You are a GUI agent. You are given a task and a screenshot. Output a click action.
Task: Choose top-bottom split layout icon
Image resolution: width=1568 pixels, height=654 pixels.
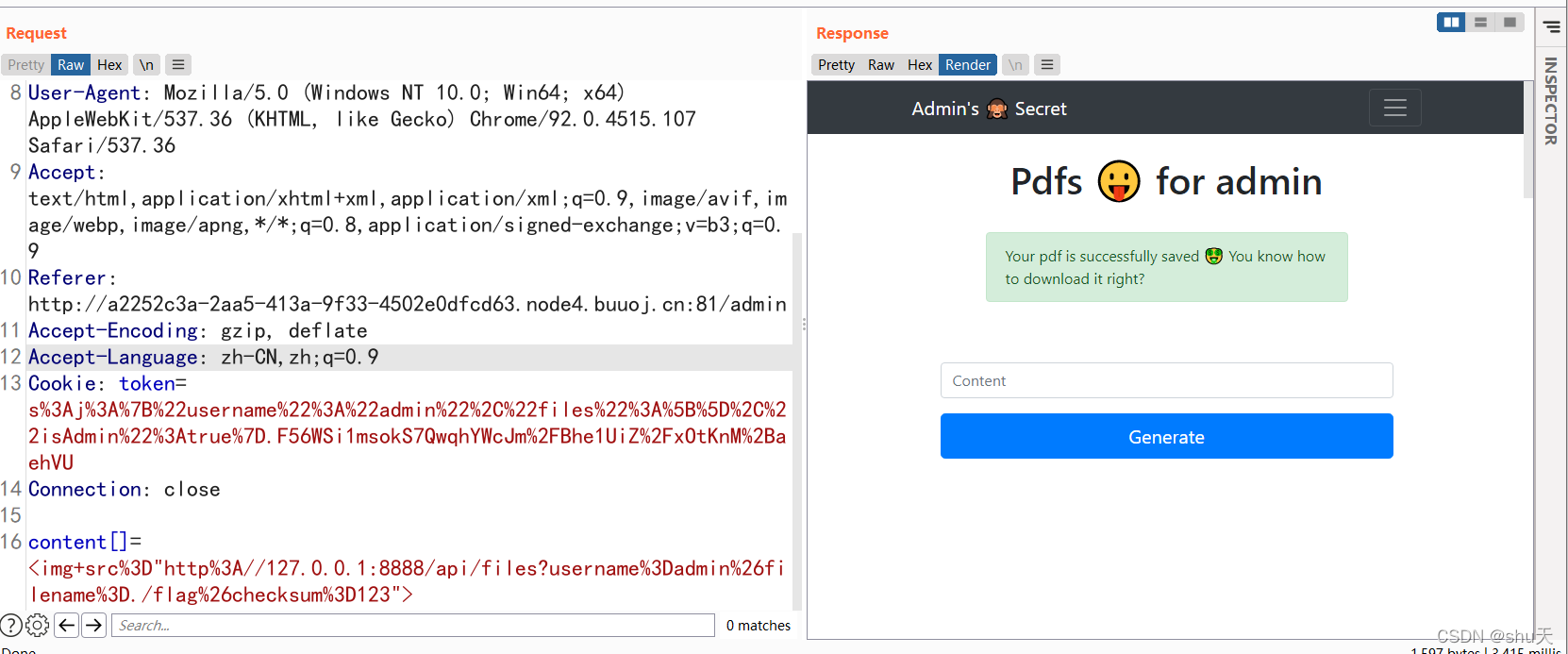[x=1480, y=22]
